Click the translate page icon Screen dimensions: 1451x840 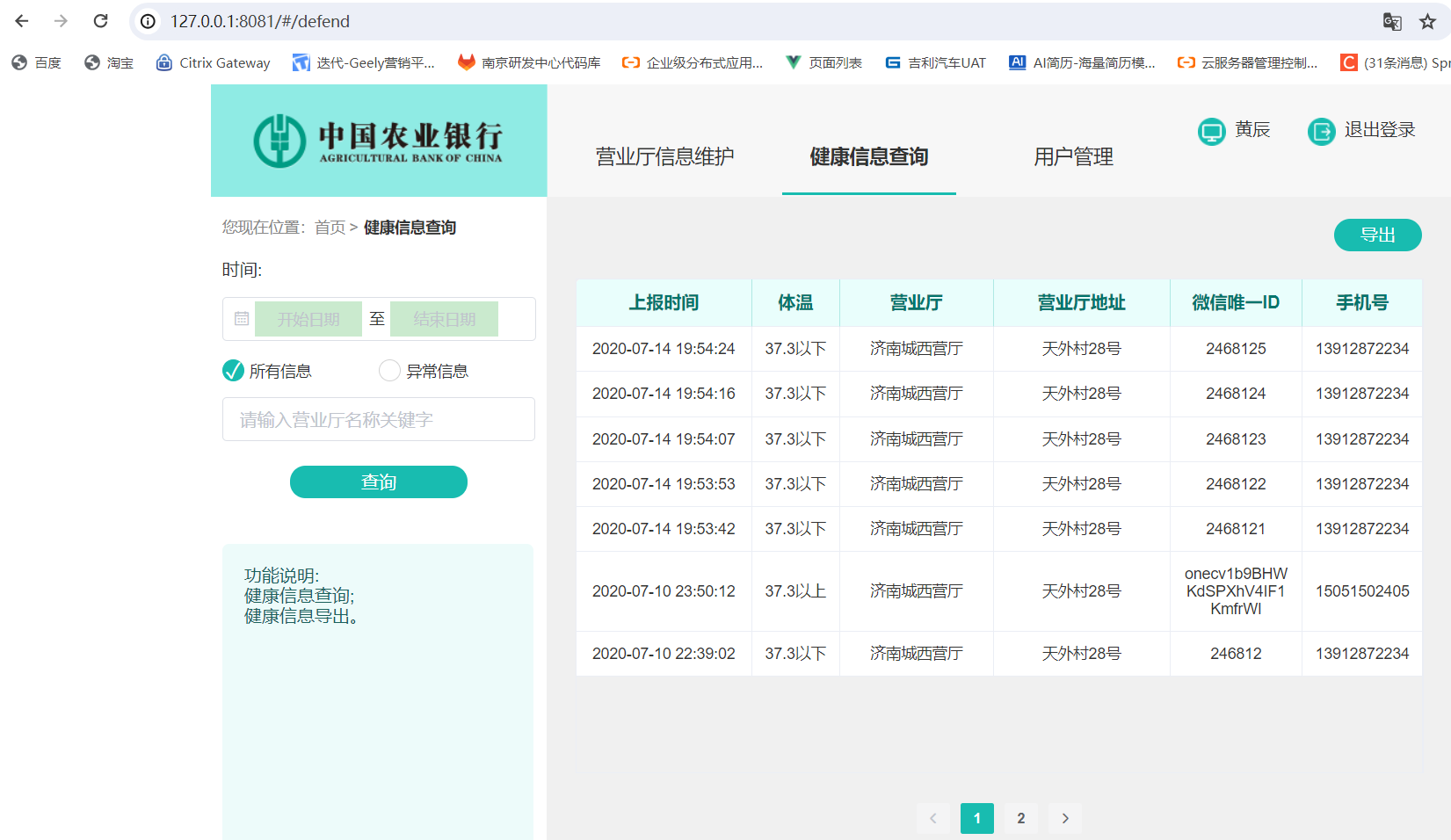coord(1392,22)
